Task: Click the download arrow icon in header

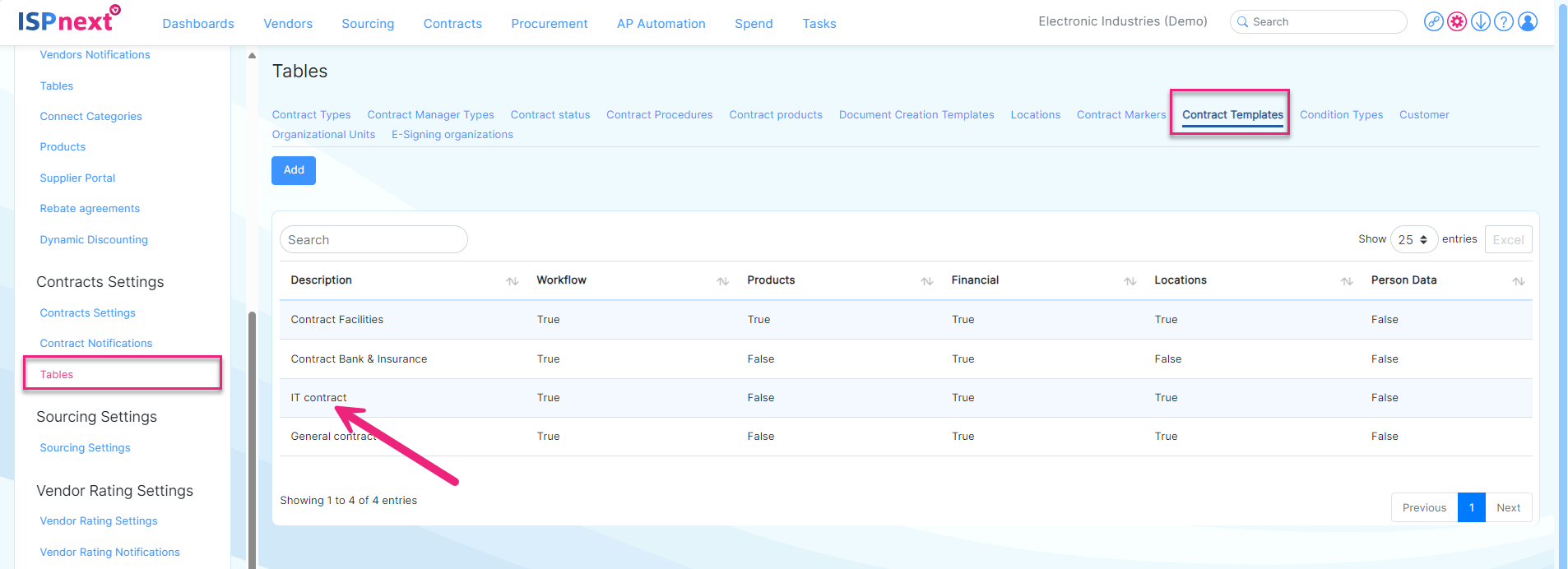Action: pyautogui.click(x=1481, y=22)
